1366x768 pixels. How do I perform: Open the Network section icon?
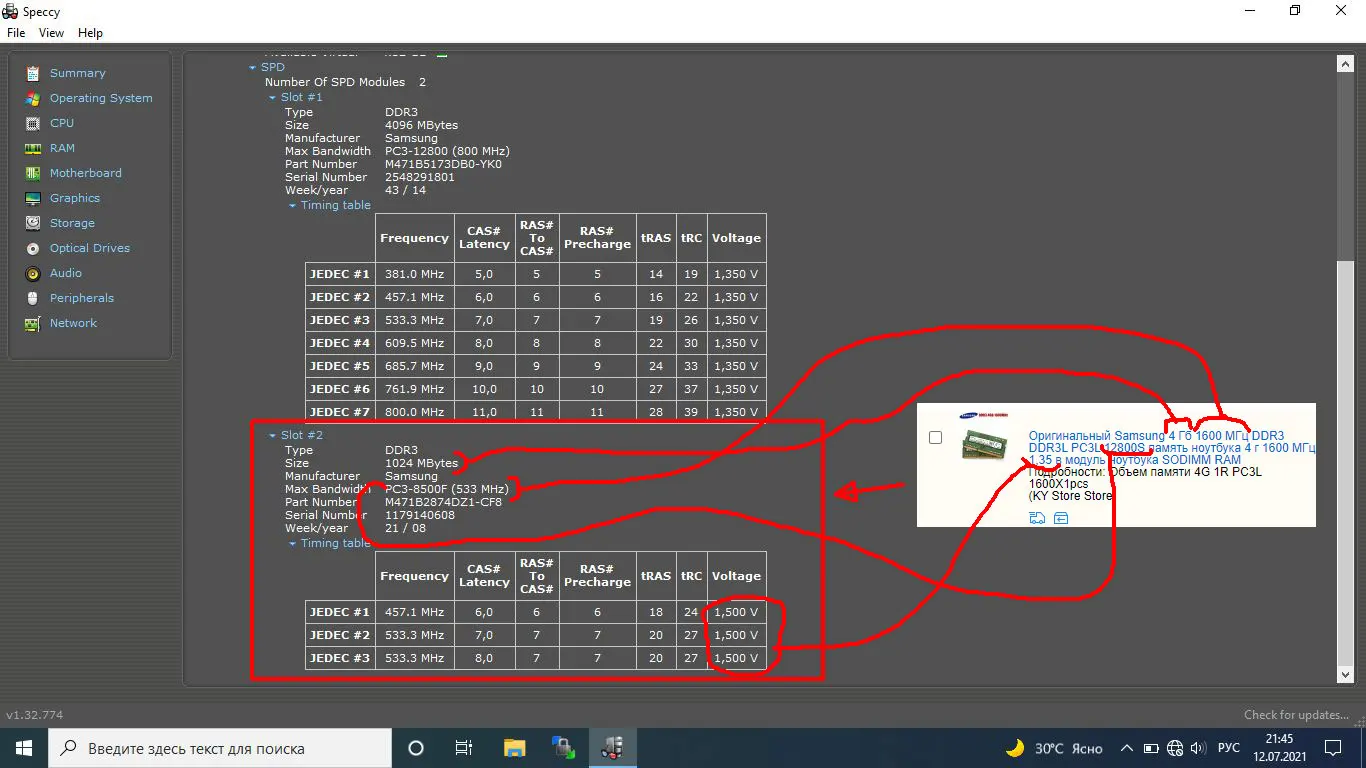coord(33,323)
